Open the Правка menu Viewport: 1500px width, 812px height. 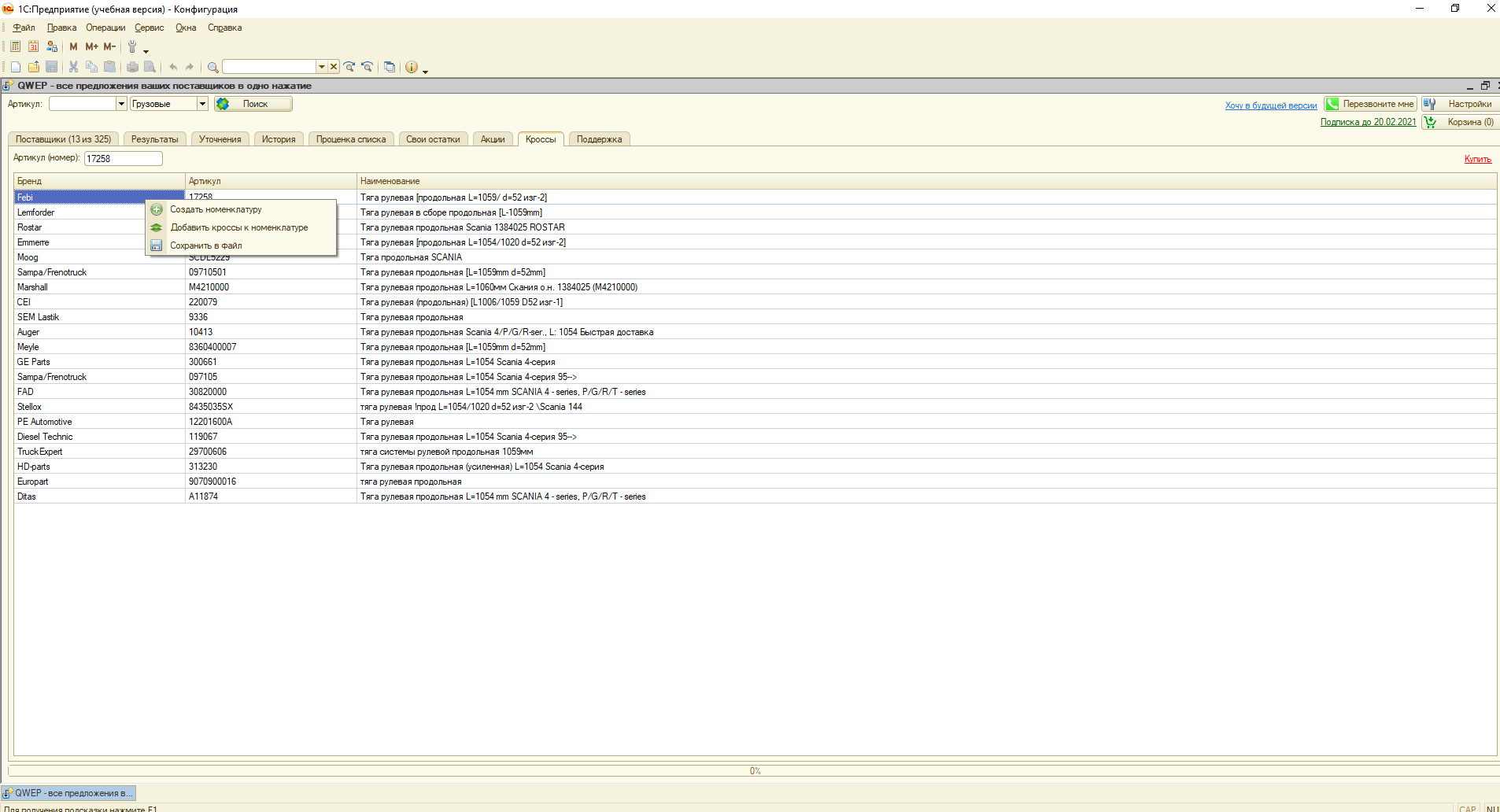[61, 28]
